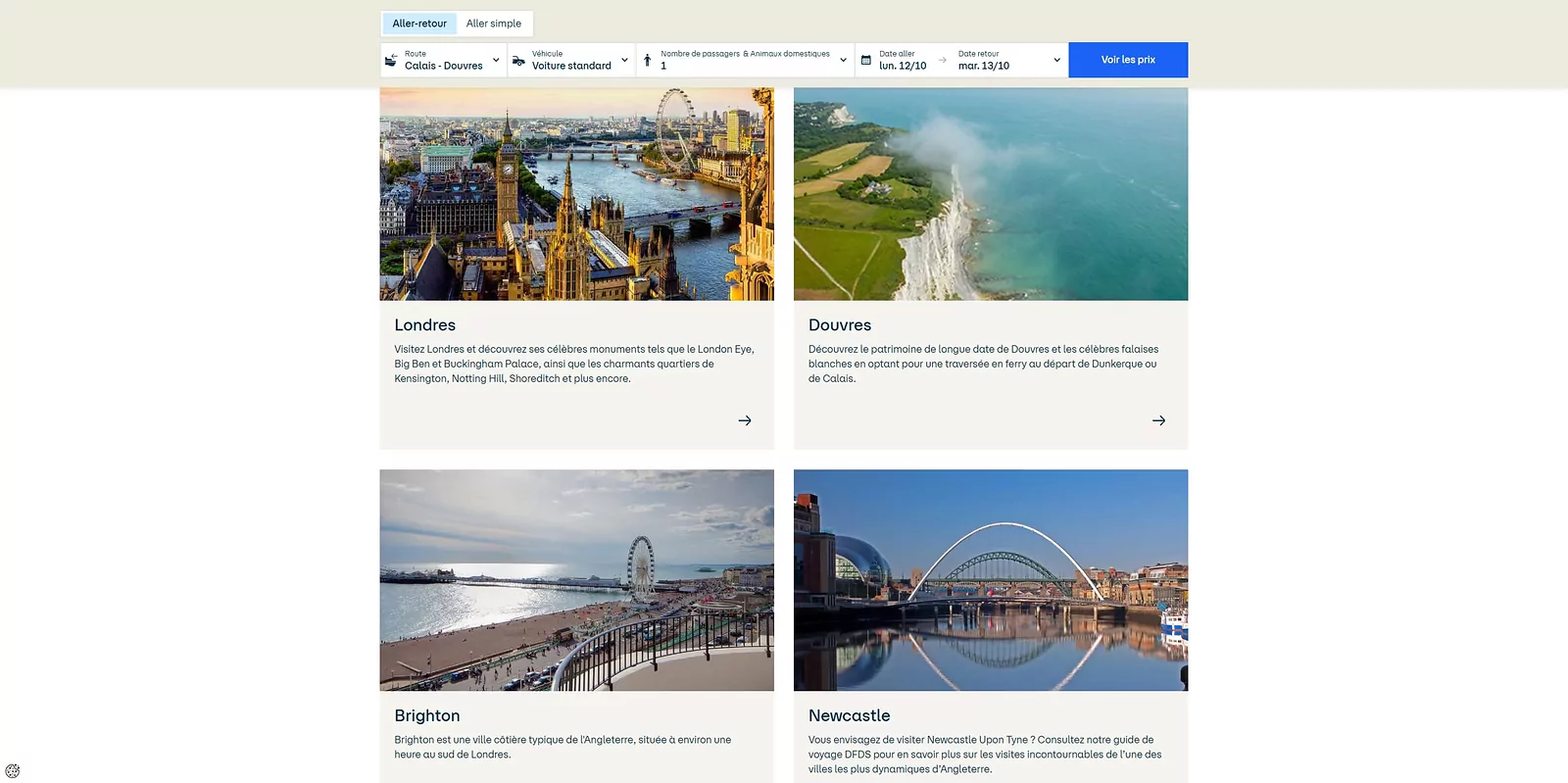This screenshot has width=1568, height=783.
Task: Click the arrow icon on the Douvres card
Action: point(1158,420)
